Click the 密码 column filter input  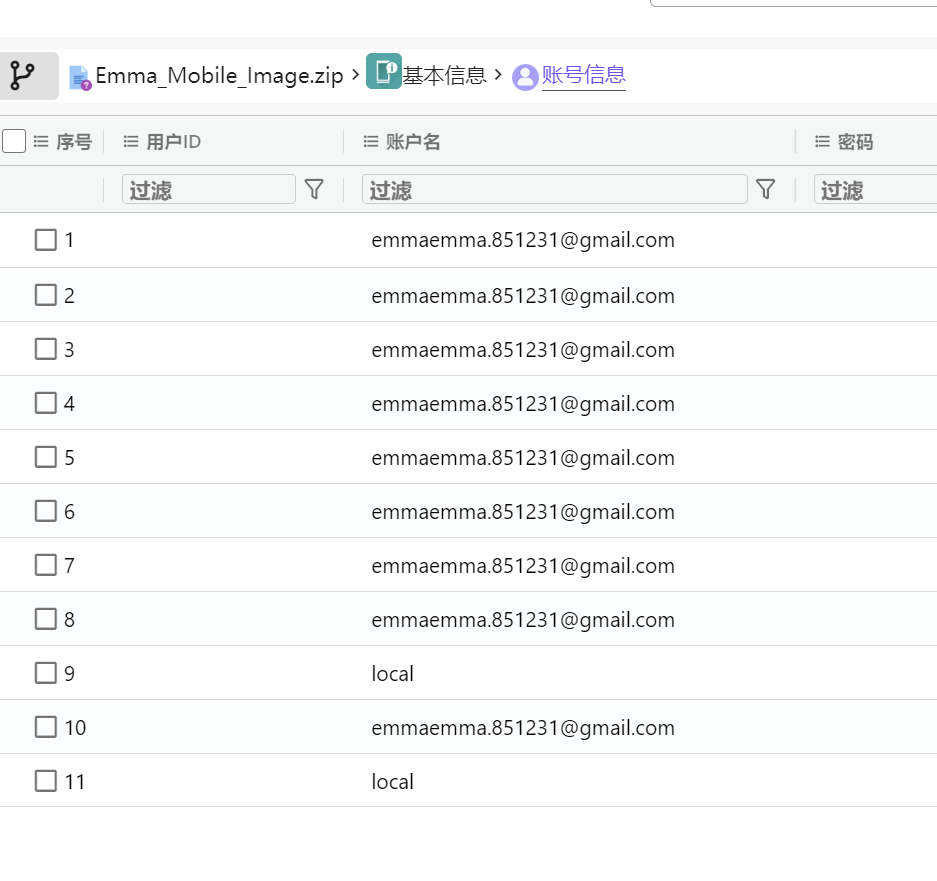tap(880, 189)
